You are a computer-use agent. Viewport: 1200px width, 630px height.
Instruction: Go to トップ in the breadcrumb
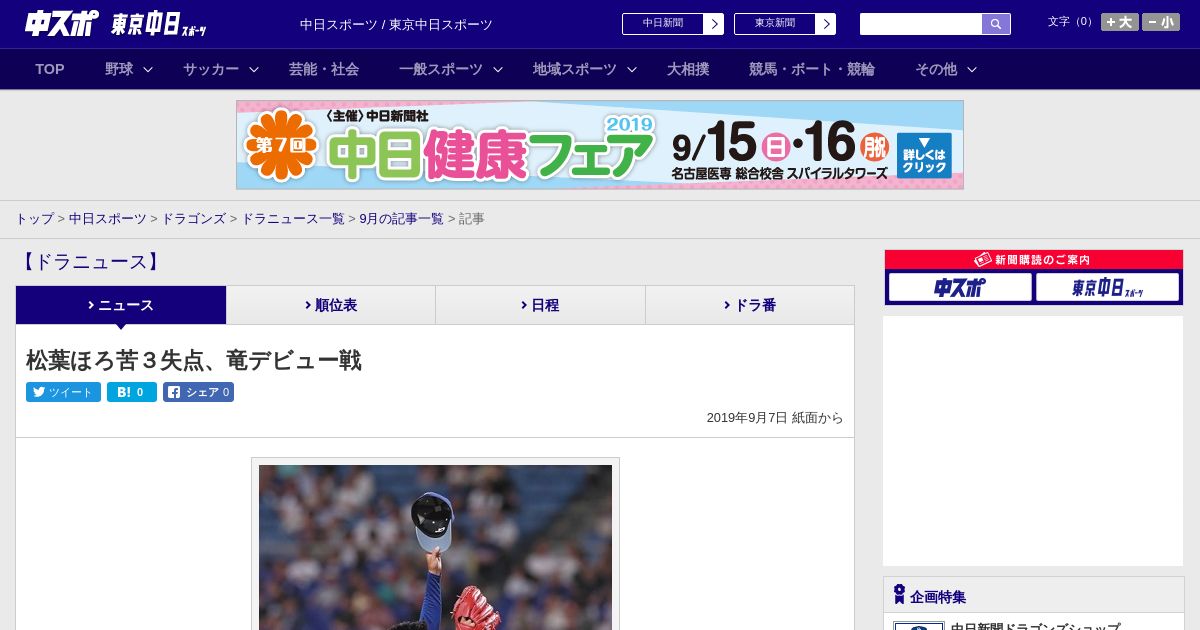34,219
